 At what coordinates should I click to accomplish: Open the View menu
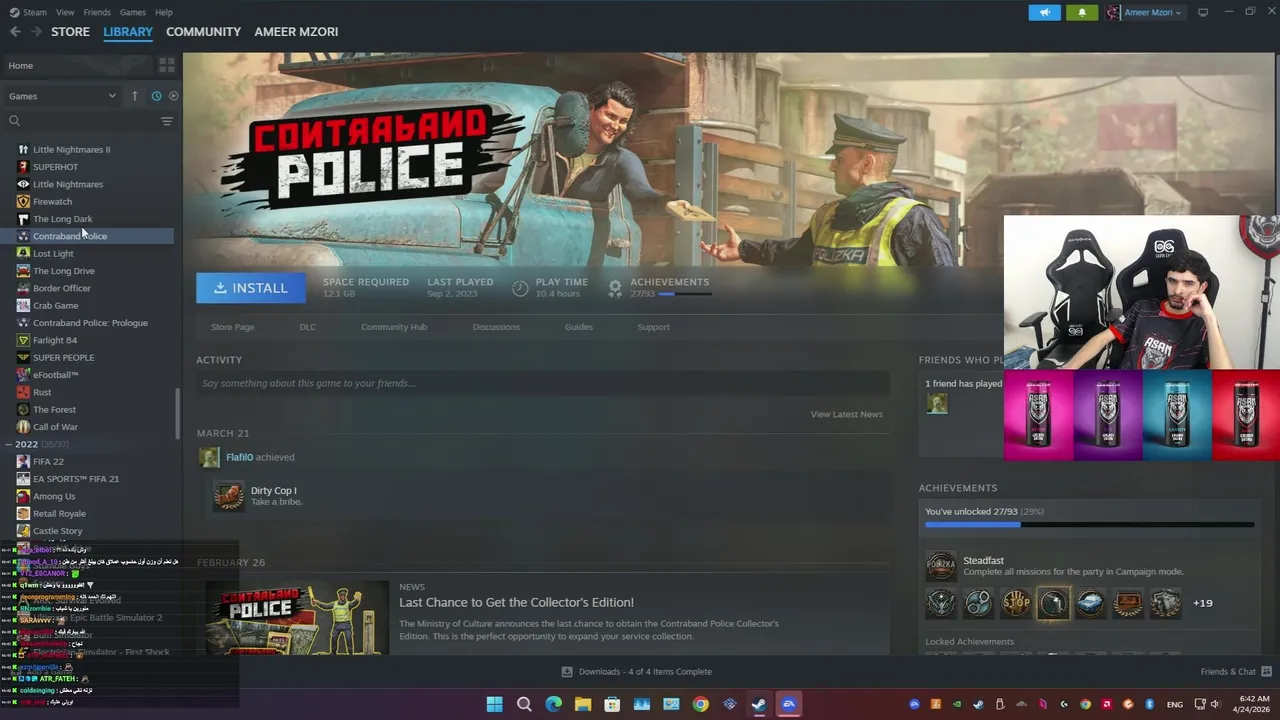[65, 12]
